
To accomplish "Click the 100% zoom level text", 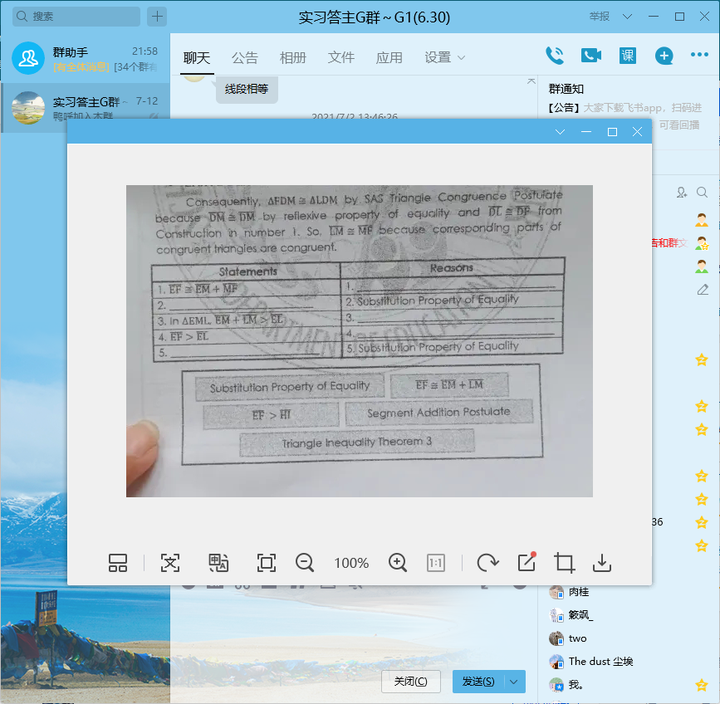I will (351, 563).
